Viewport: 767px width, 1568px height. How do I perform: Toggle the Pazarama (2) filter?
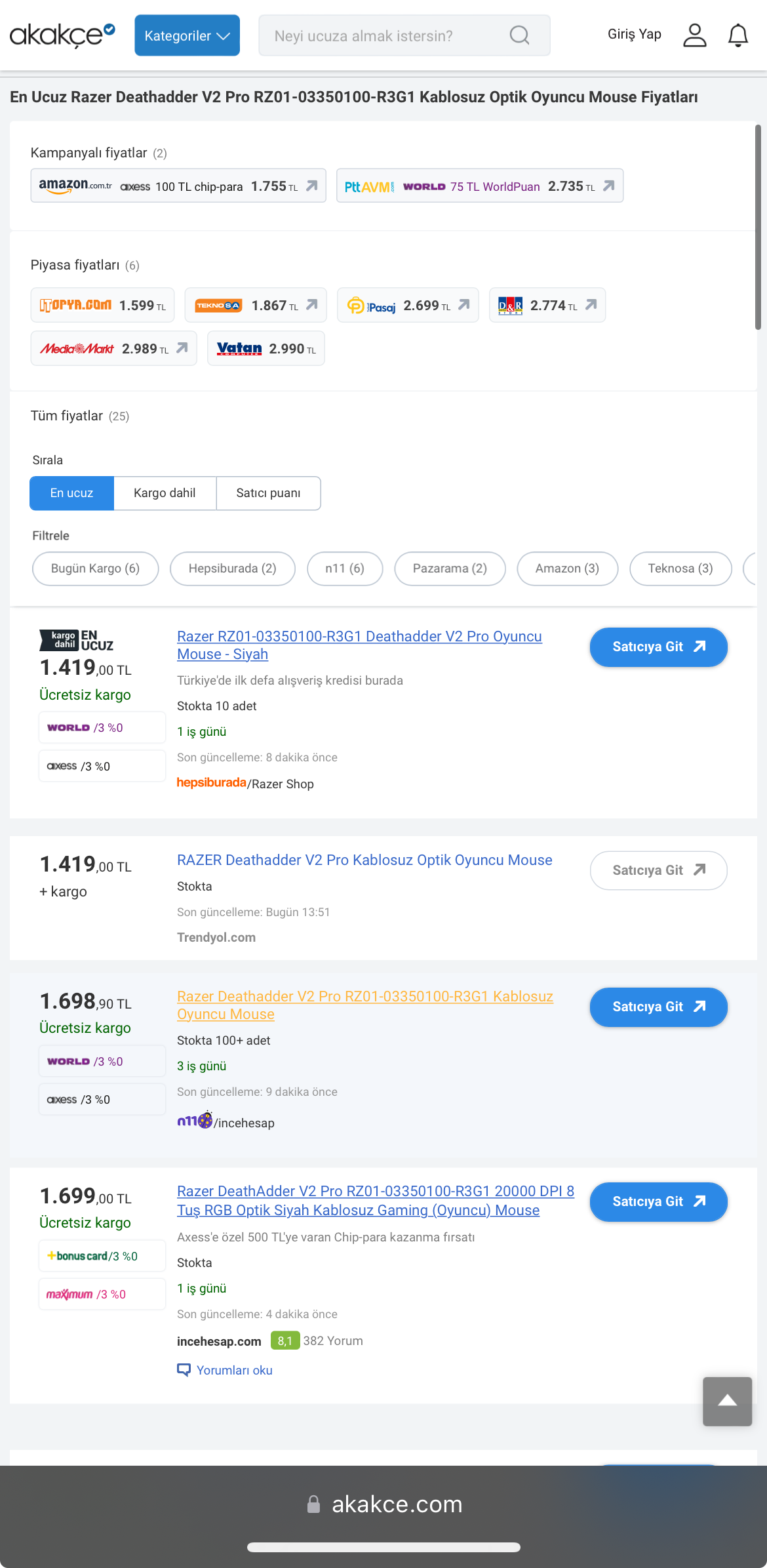click(x=450, y=569)
